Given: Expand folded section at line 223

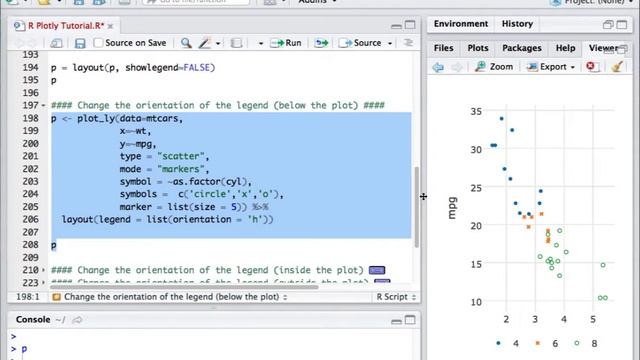Looking at the screenshot, I should pos(44,282).
